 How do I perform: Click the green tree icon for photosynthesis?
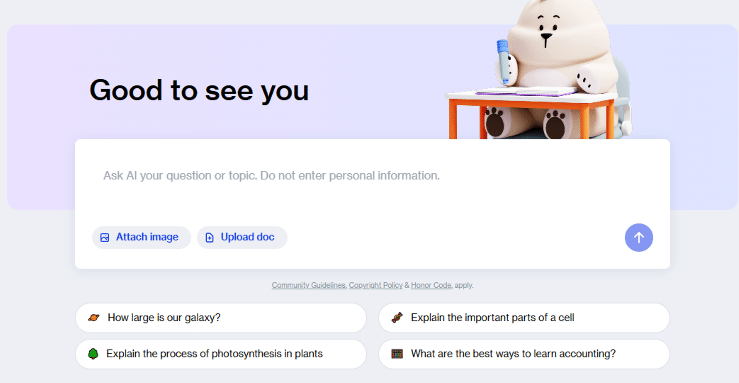(x=93, y=354)
